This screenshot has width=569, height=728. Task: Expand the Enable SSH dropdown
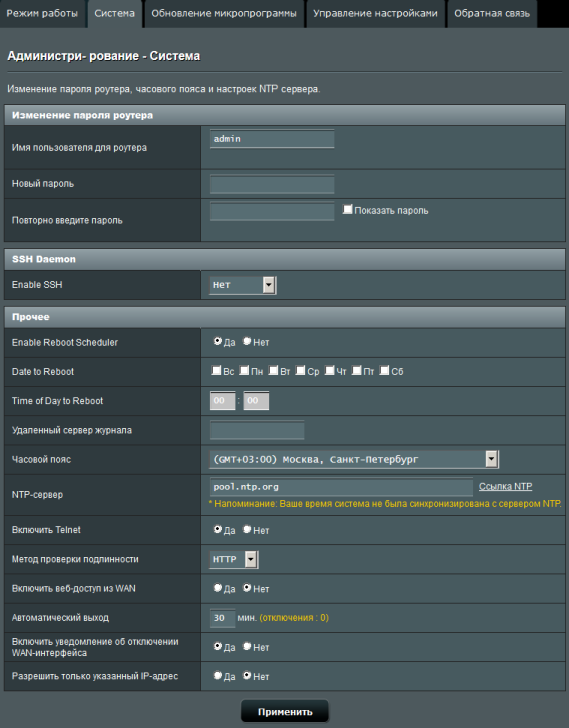[243, 285]
